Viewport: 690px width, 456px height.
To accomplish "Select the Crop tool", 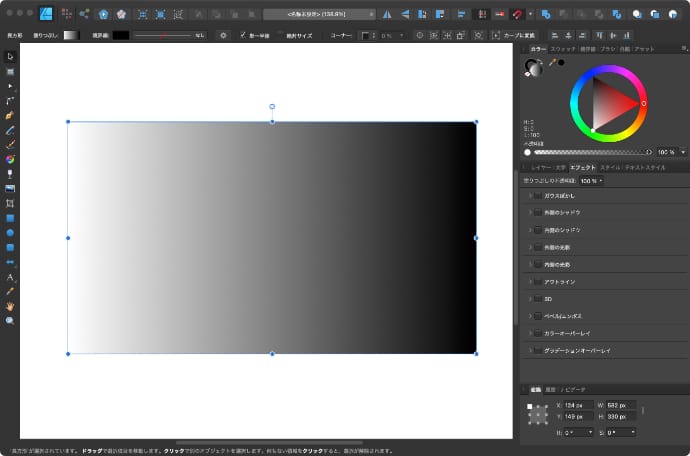I will (10, 203).
